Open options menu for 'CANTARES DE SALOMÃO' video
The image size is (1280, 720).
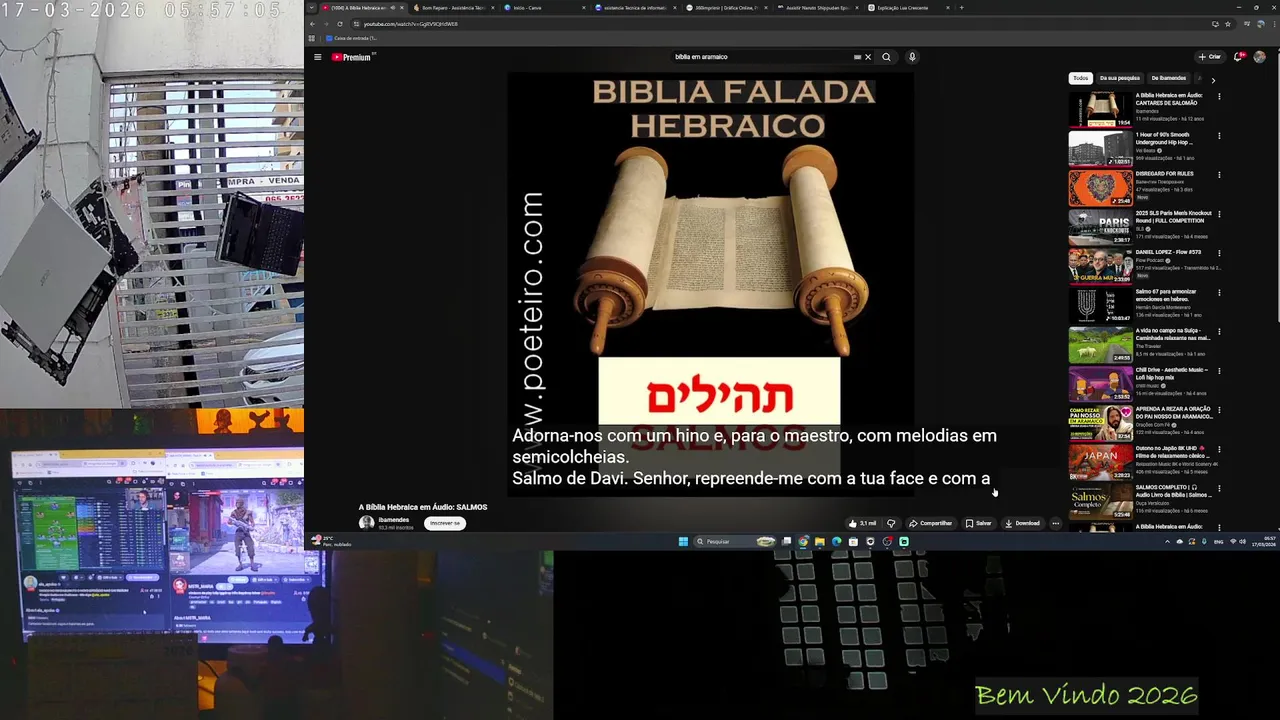click(x=1219, y=96)
